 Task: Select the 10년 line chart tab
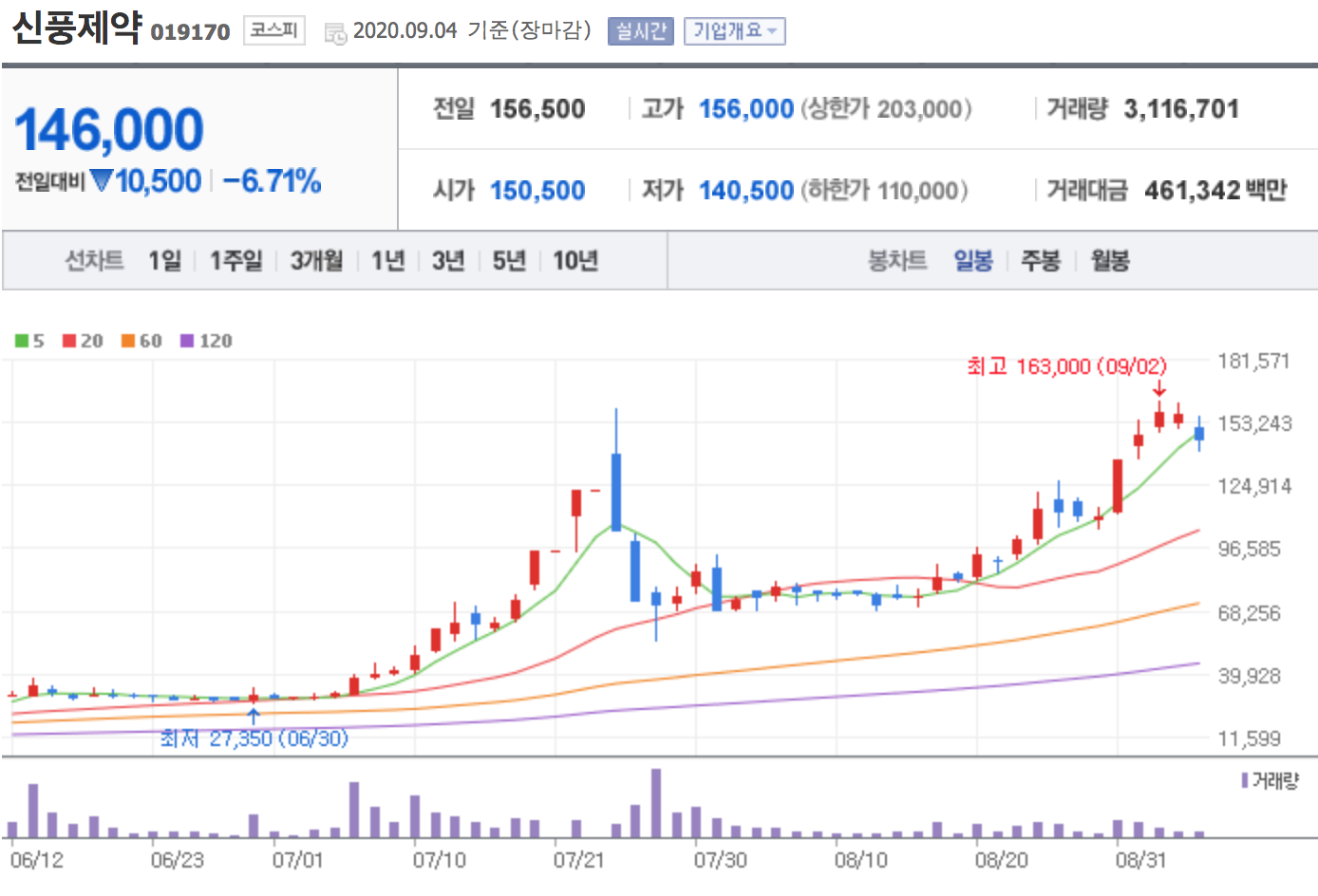[x=575, y=260]
